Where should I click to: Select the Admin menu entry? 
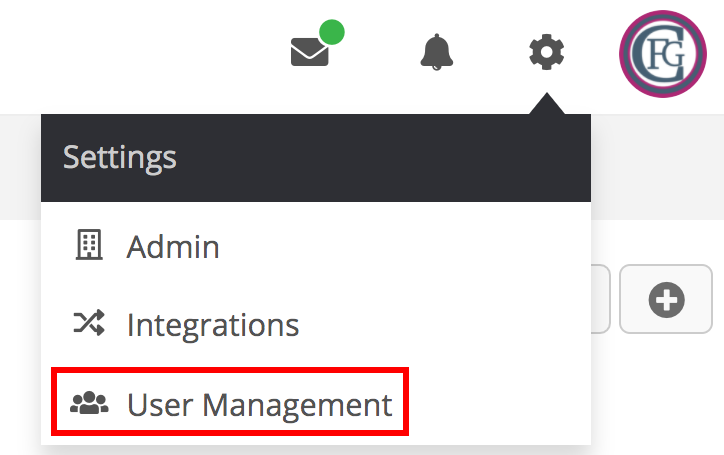(x=316, y=246)
